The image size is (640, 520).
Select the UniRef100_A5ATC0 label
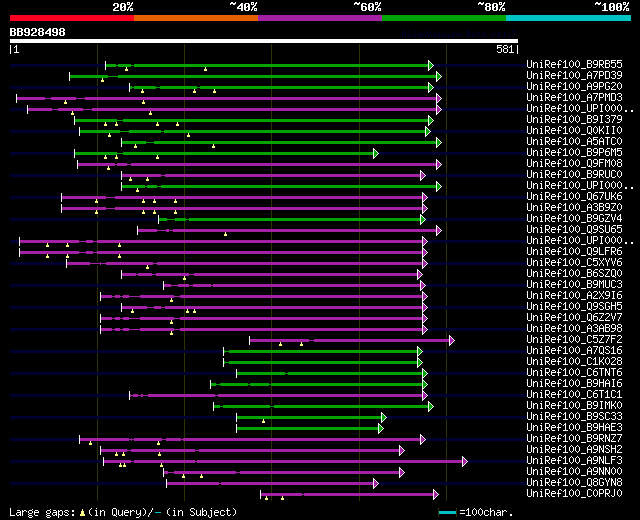[x=574, y=142]
